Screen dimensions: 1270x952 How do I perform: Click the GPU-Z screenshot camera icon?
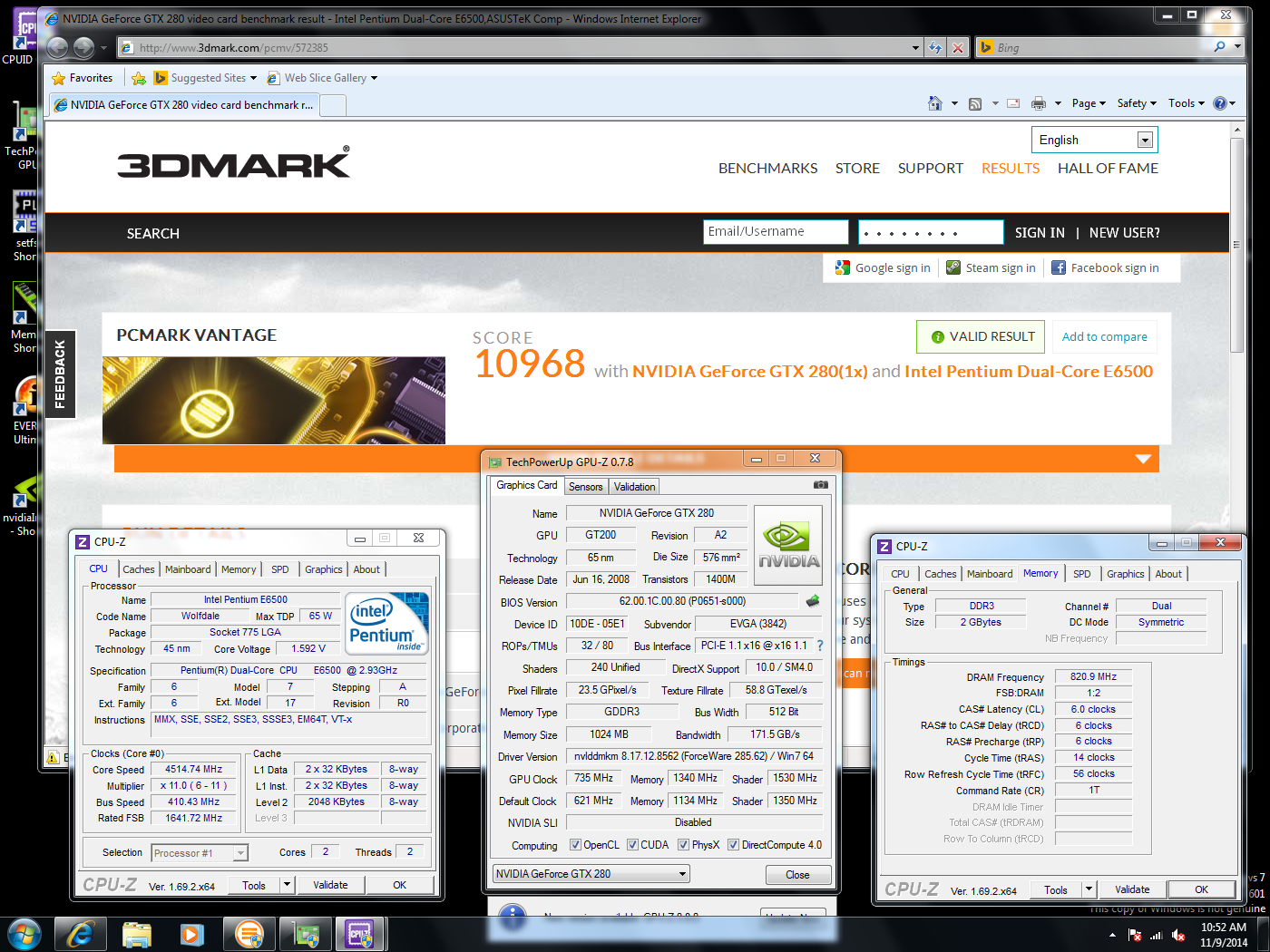pyautogui.click(x=821, y=485)
